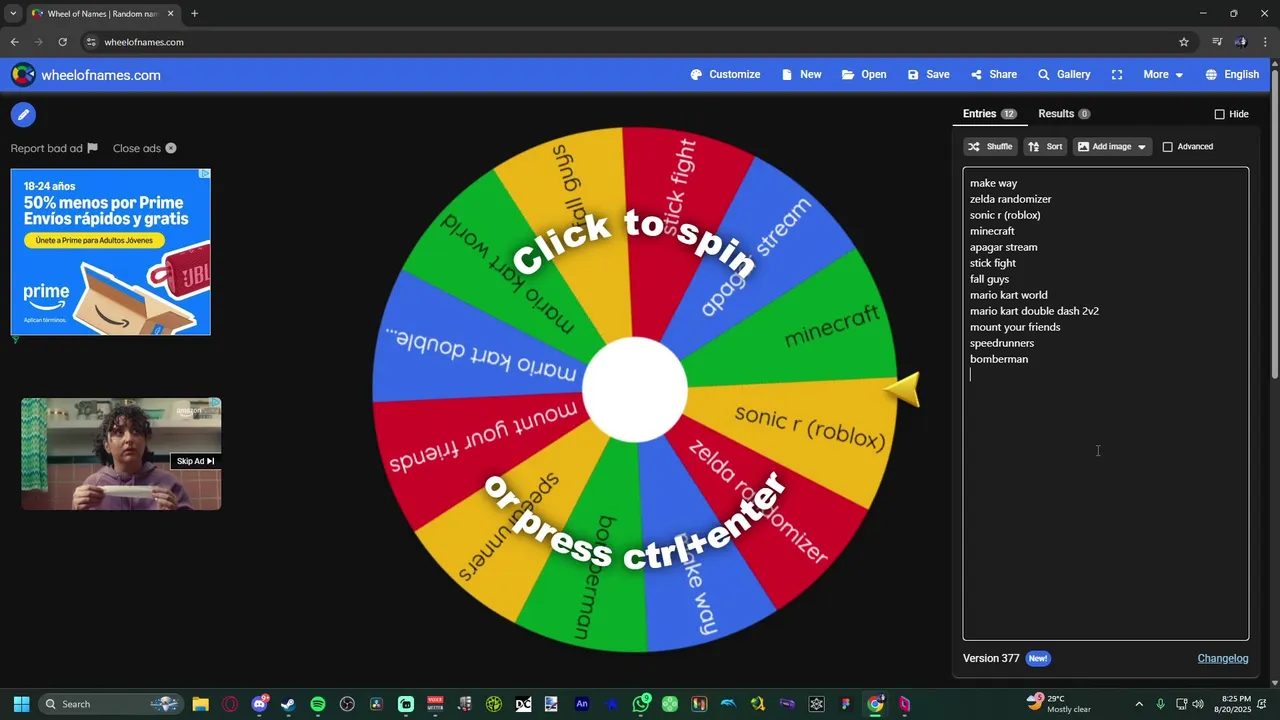Click the blue pencil edit button
This screenshot has width=1280, height=720.
(23, 115)
